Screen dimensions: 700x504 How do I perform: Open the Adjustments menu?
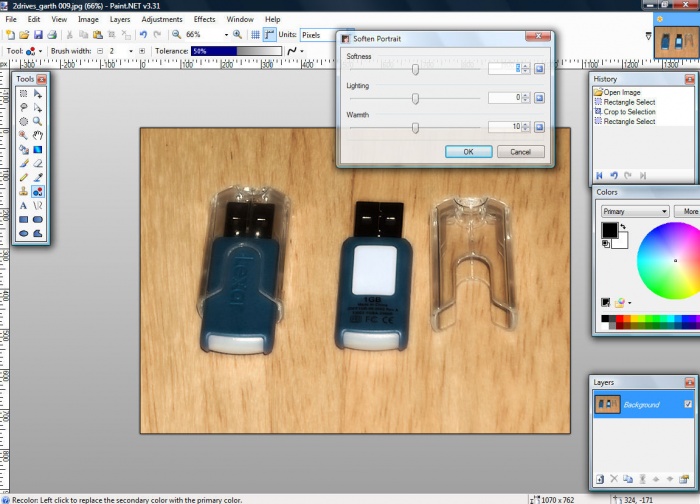(161, 19)
